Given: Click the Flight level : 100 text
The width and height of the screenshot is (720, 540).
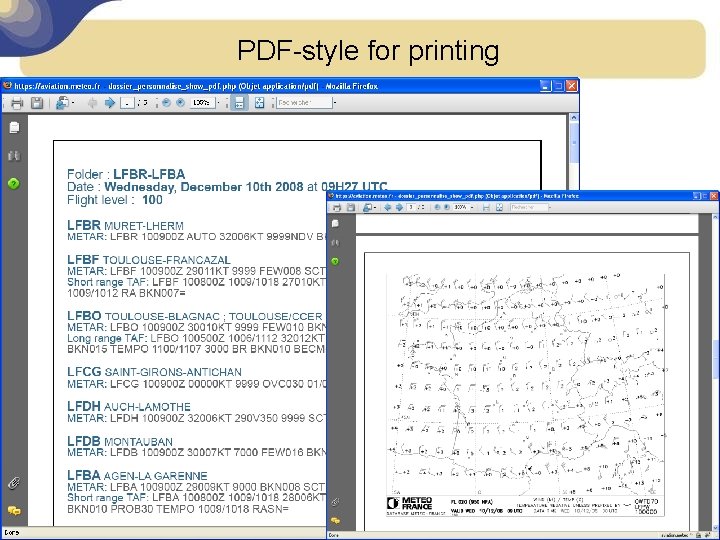Looking at the screenshot, I should click(114, 200).
